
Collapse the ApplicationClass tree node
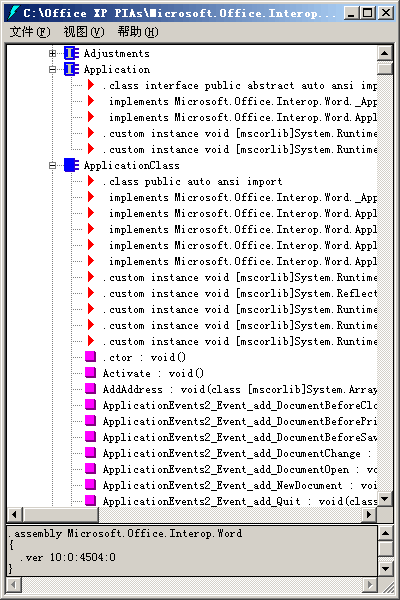pos(52,165)
